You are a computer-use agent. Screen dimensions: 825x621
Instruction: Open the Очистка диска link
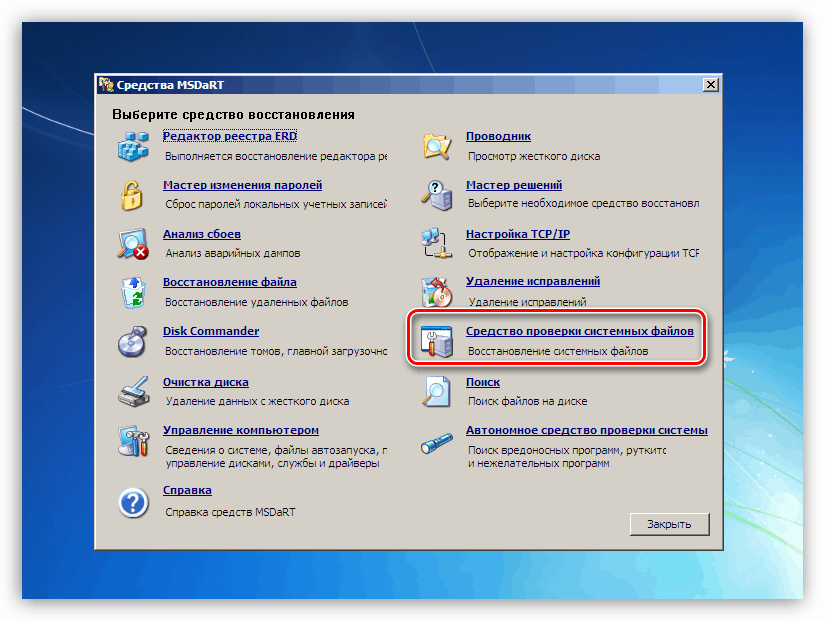206,382
